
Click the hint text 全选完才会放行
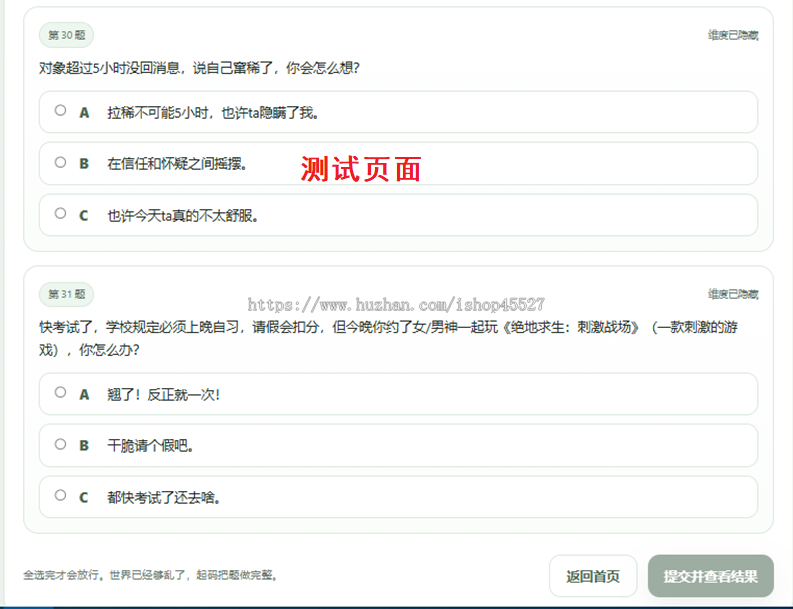[x=61, y=575]
